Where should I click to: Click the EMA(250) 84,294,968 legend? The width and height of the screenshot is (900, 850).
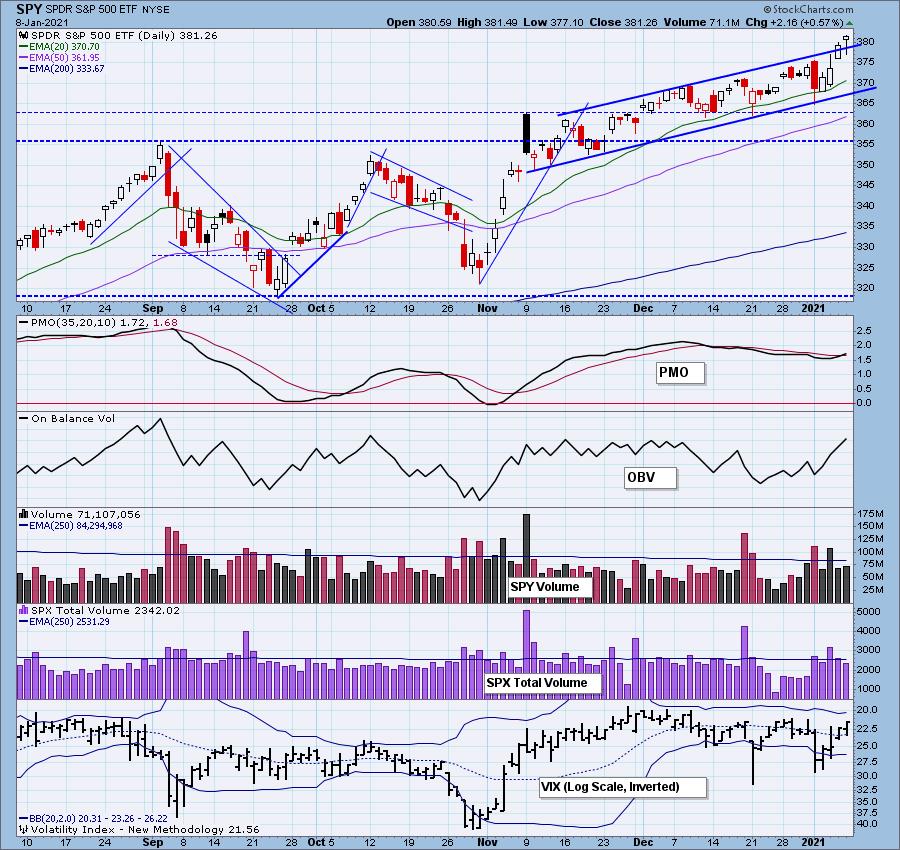(x=71, y=525)
